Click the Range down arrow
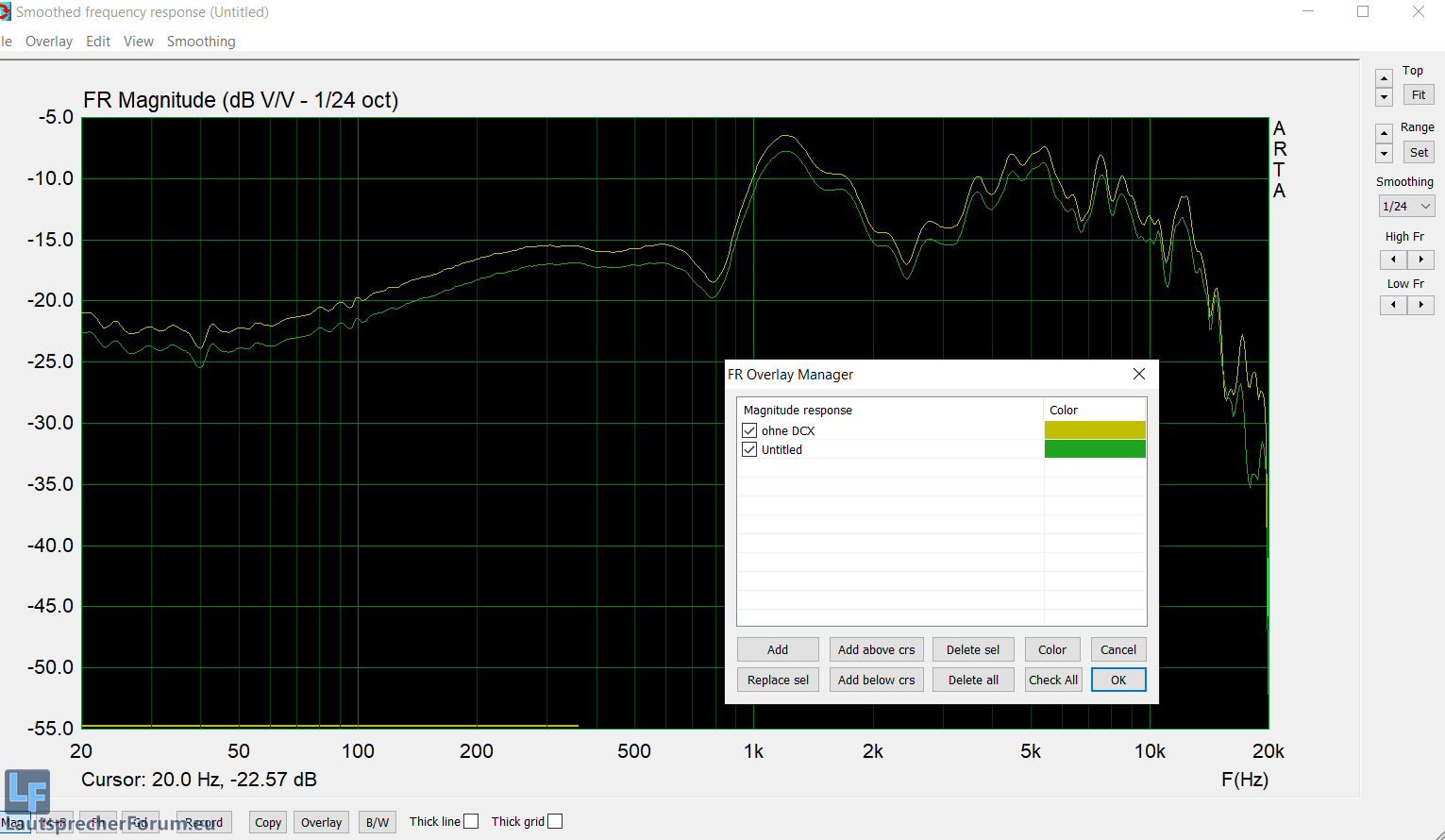 click(1384, 153)
